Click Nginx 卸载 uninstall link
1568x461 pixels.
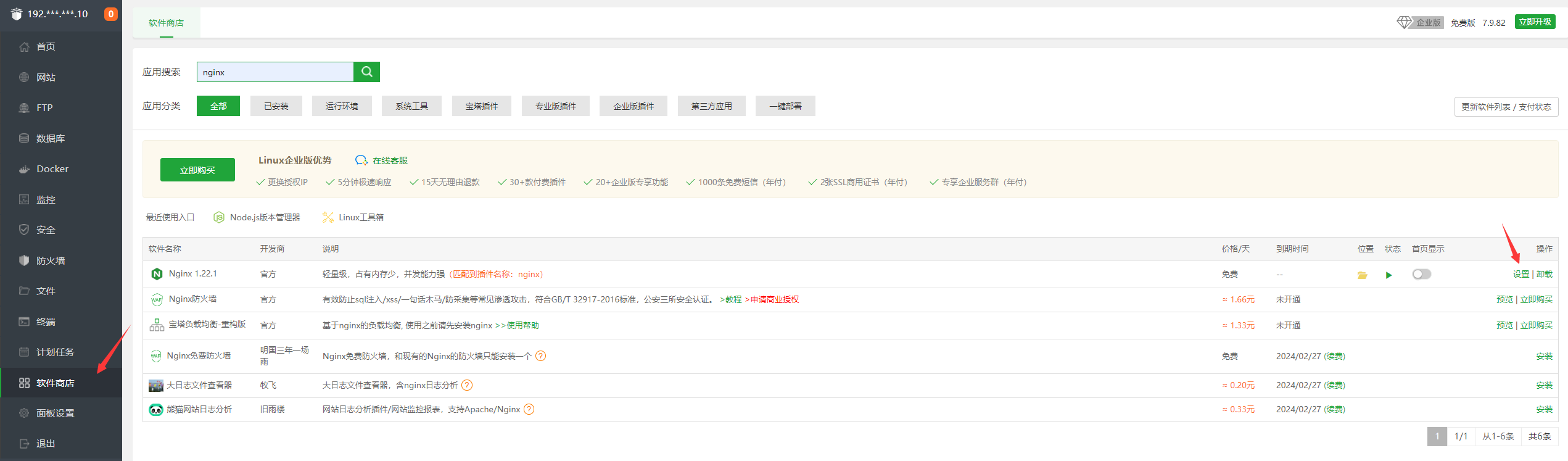[1545, 274]
